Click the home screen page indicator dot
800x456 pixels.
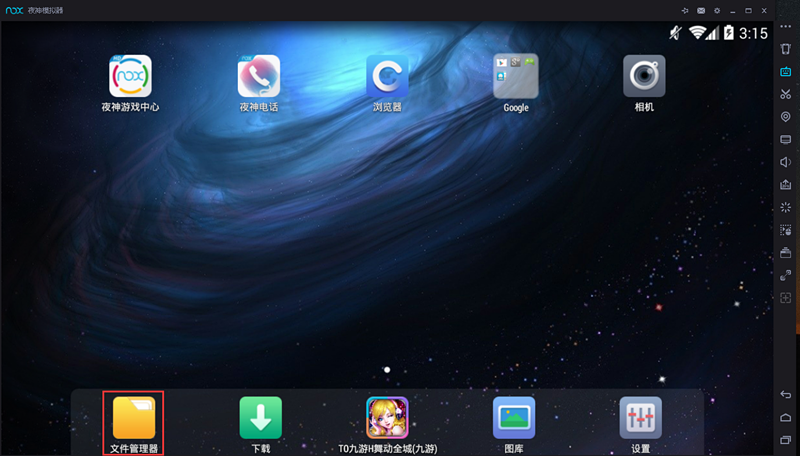[387, 370]
